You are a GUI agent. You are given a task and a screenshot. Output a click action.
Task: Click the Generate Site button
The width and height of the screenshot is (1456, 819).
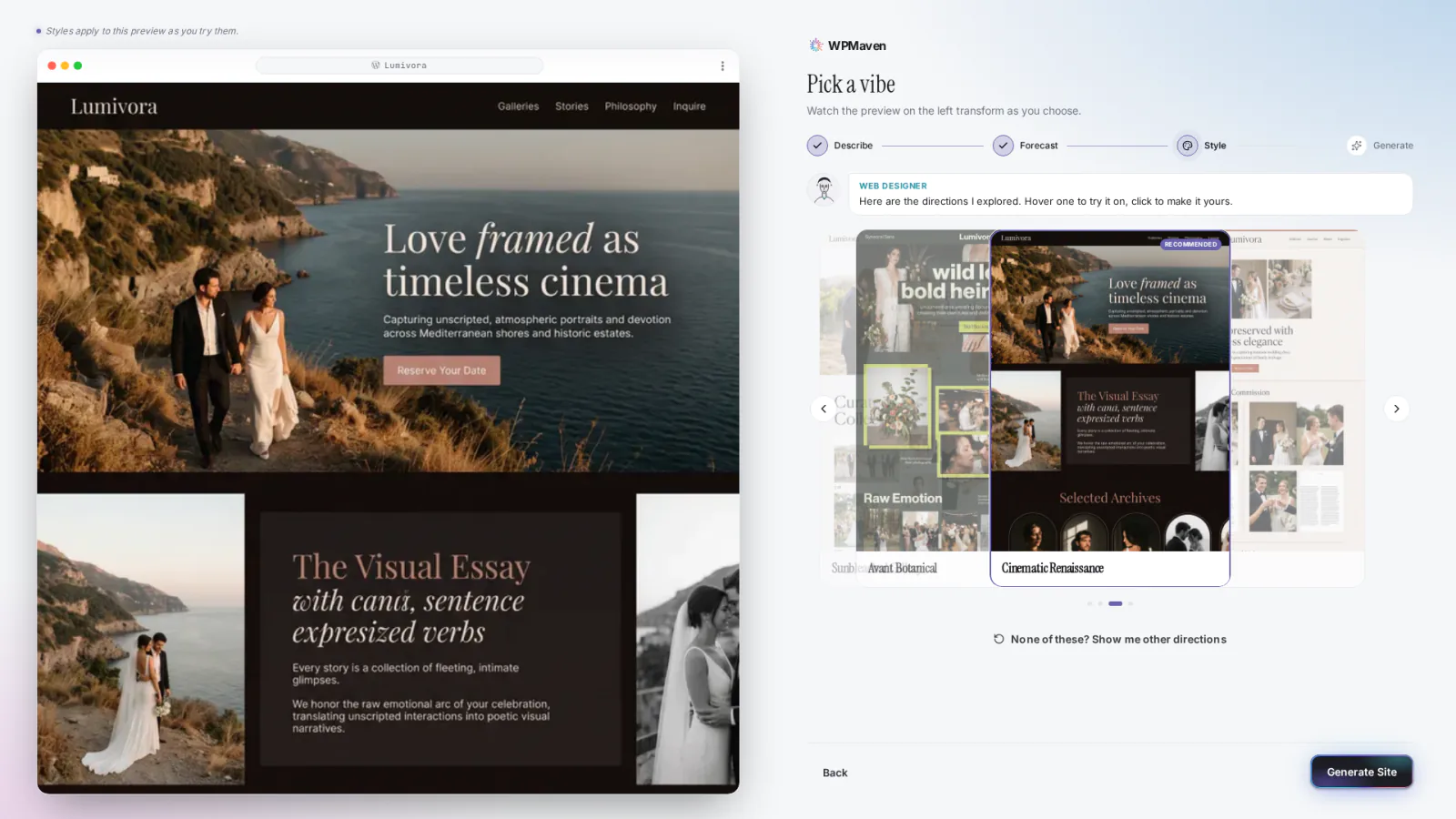[1361, 772]
